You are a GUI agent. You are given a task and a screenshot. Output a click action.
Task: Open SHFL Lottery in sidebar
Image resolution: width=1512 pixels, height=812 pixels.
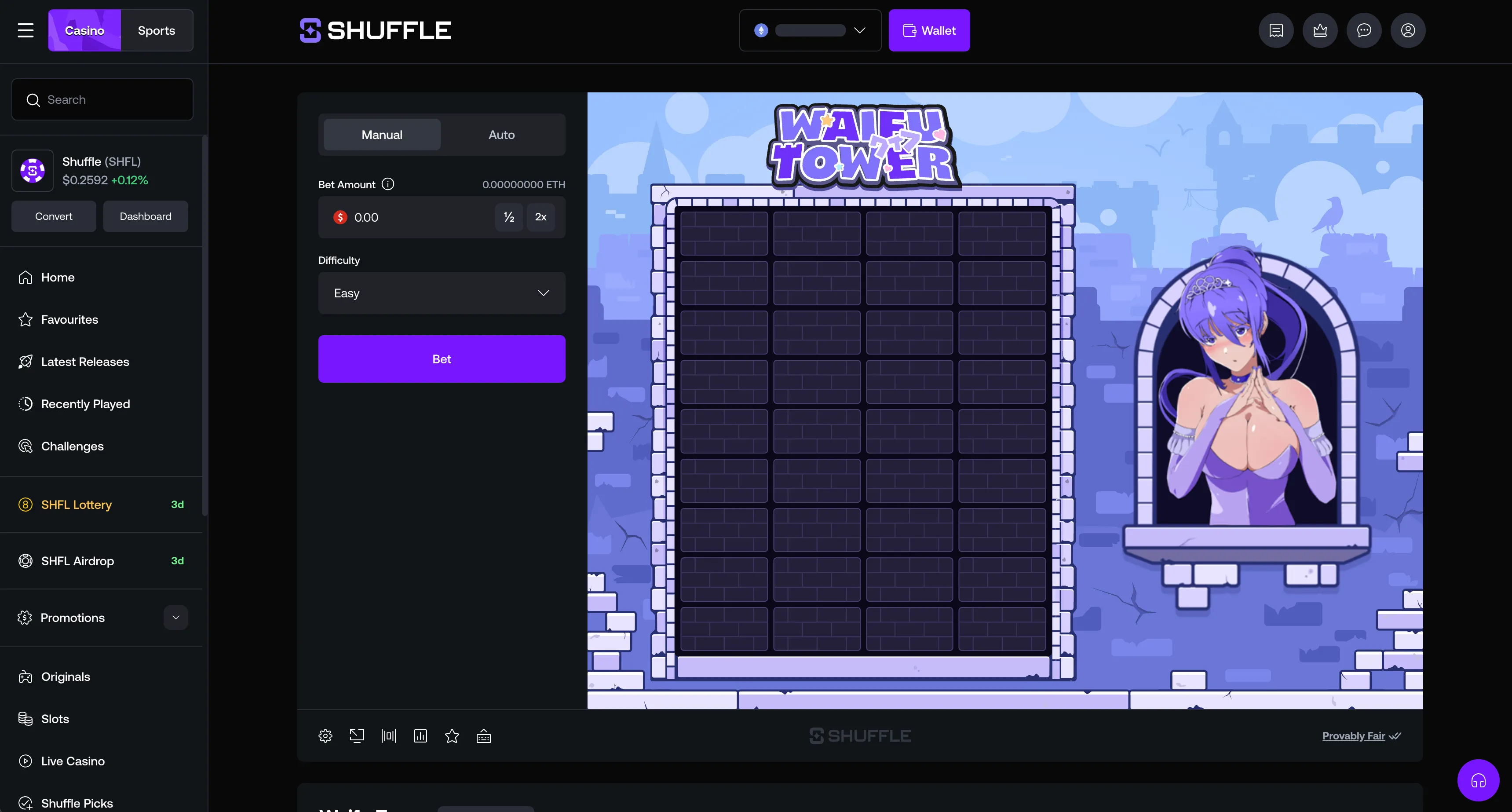[101, 505]
